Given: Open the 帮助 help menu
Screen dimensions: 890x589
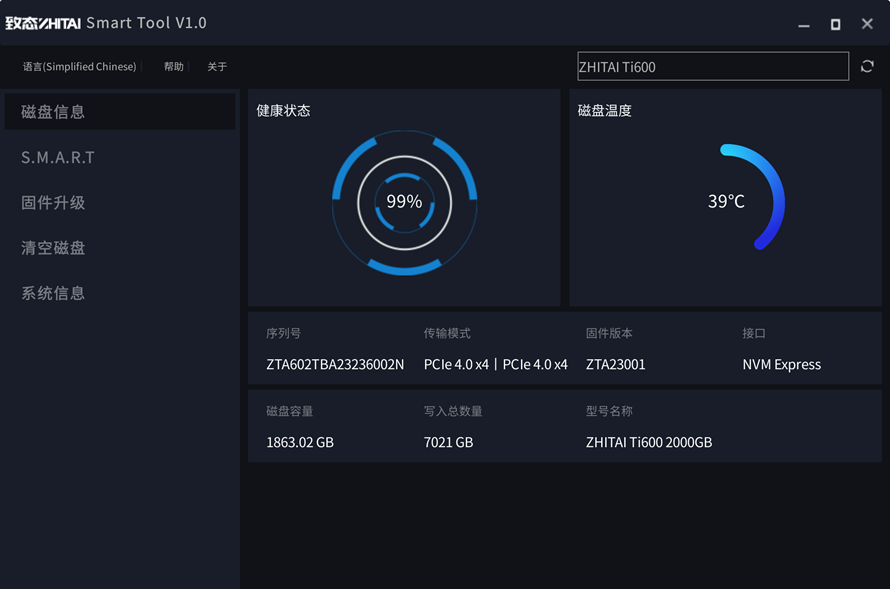Looking at the screenshot, I should tap(174, 66).
